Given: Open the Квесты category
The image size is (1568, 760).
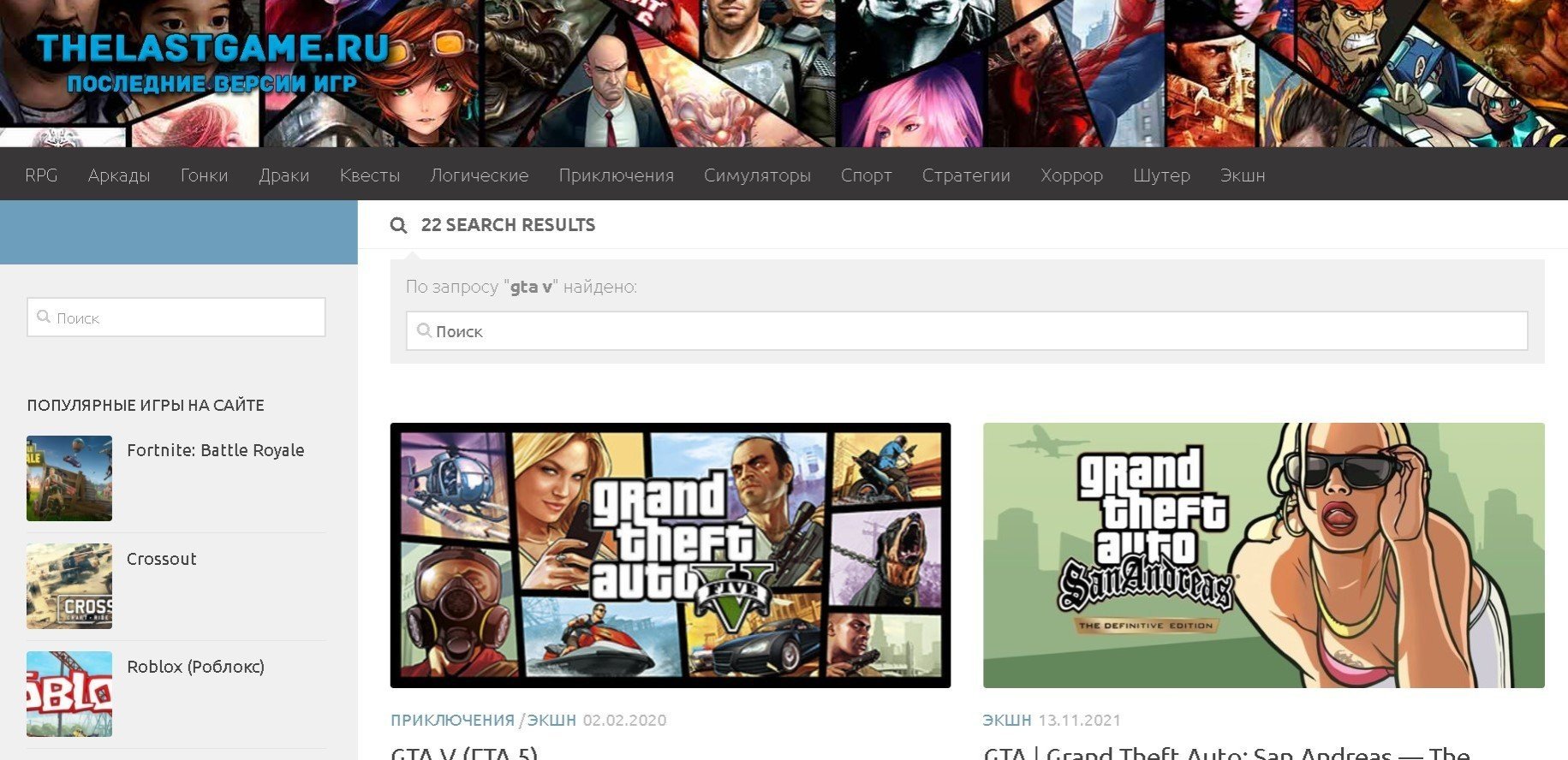Looking at the screenshot, I should click(x=370, y=175).
